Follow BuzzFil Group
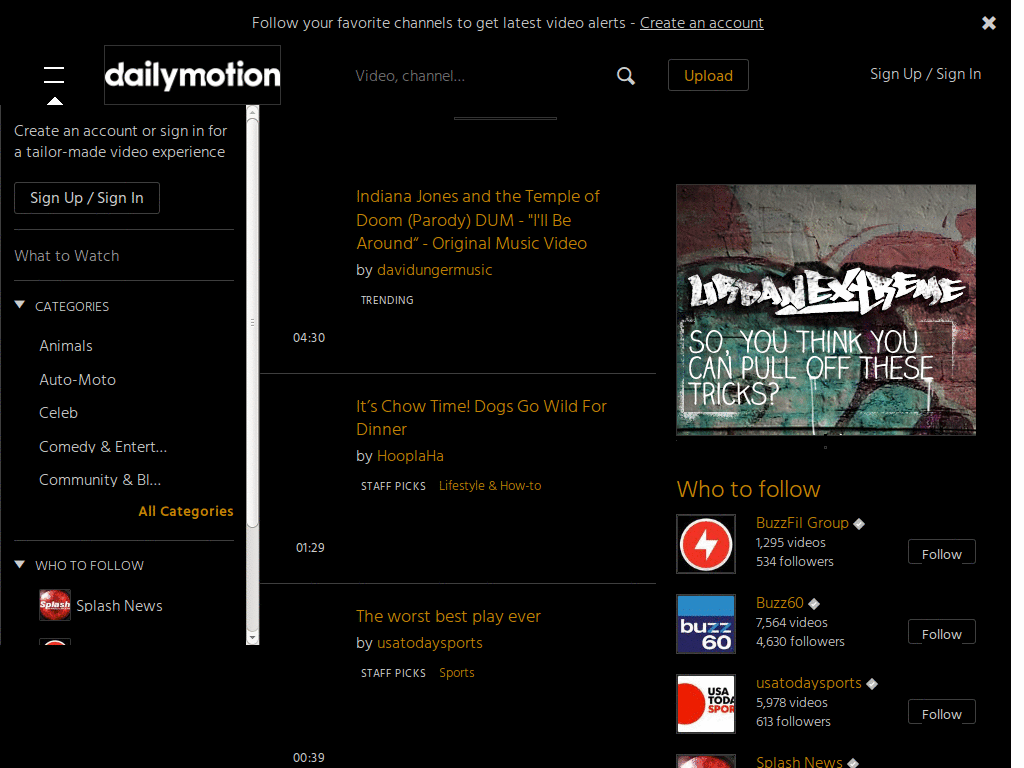The height and width of the screenshot is (768, 1024). 942,552
